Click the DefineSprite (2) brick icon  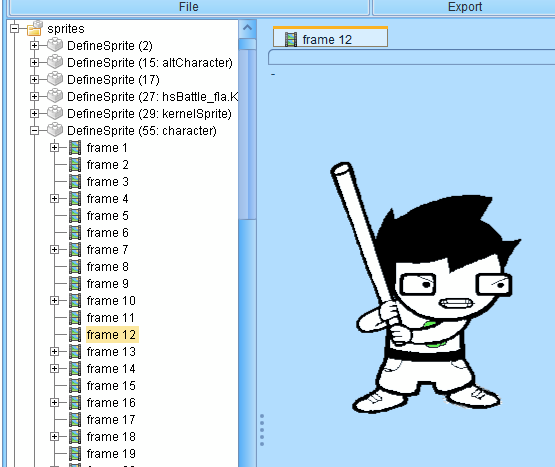tap(55, 45)
